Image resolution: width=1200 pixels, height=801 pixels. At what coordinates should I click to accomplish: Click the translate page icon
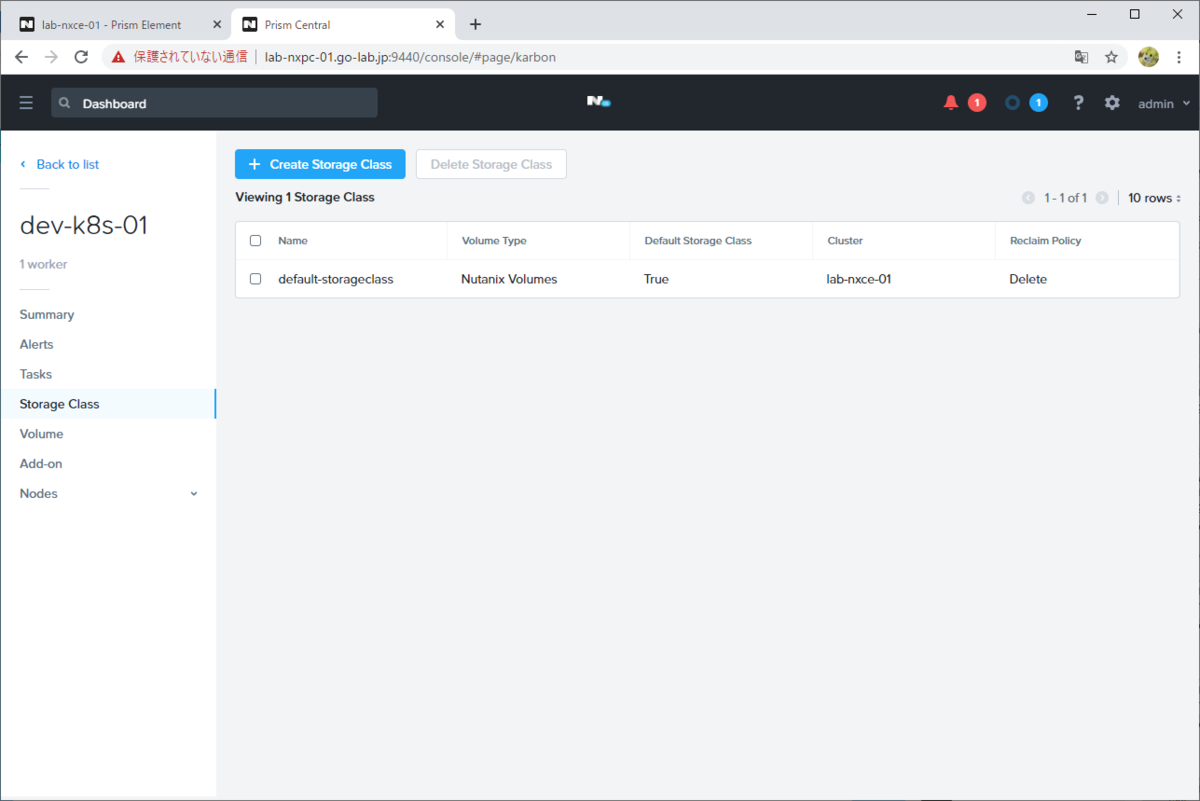[1081, 57]
